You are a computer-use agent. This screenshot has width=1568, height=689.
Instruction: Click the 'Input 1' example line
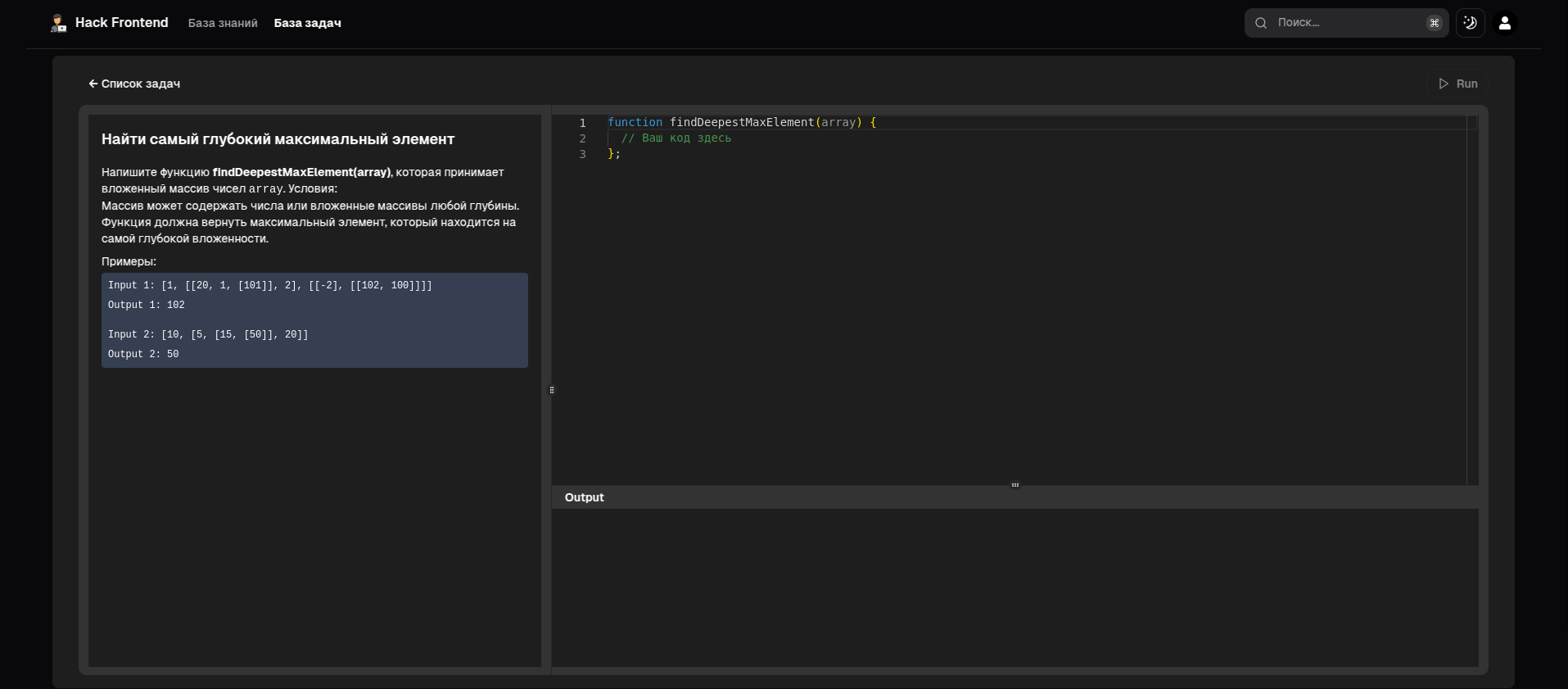270,285
